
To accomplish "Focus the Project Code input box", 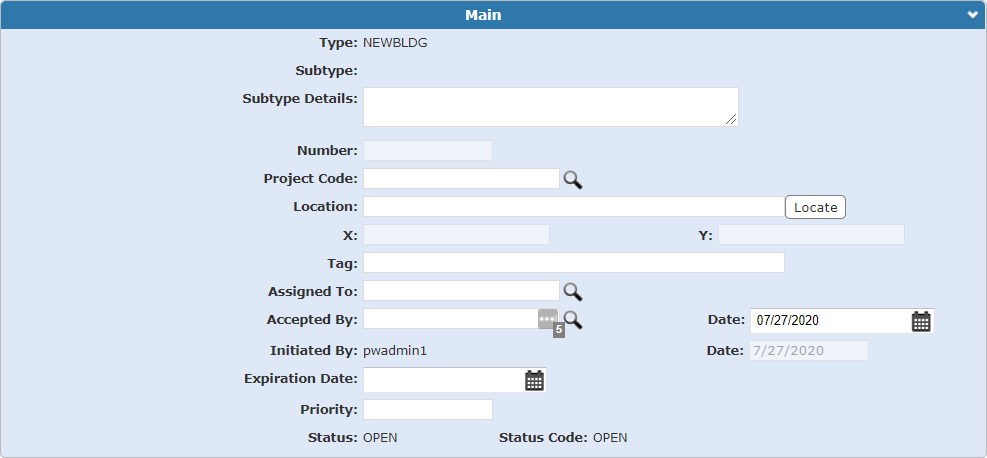I will 460,179.
